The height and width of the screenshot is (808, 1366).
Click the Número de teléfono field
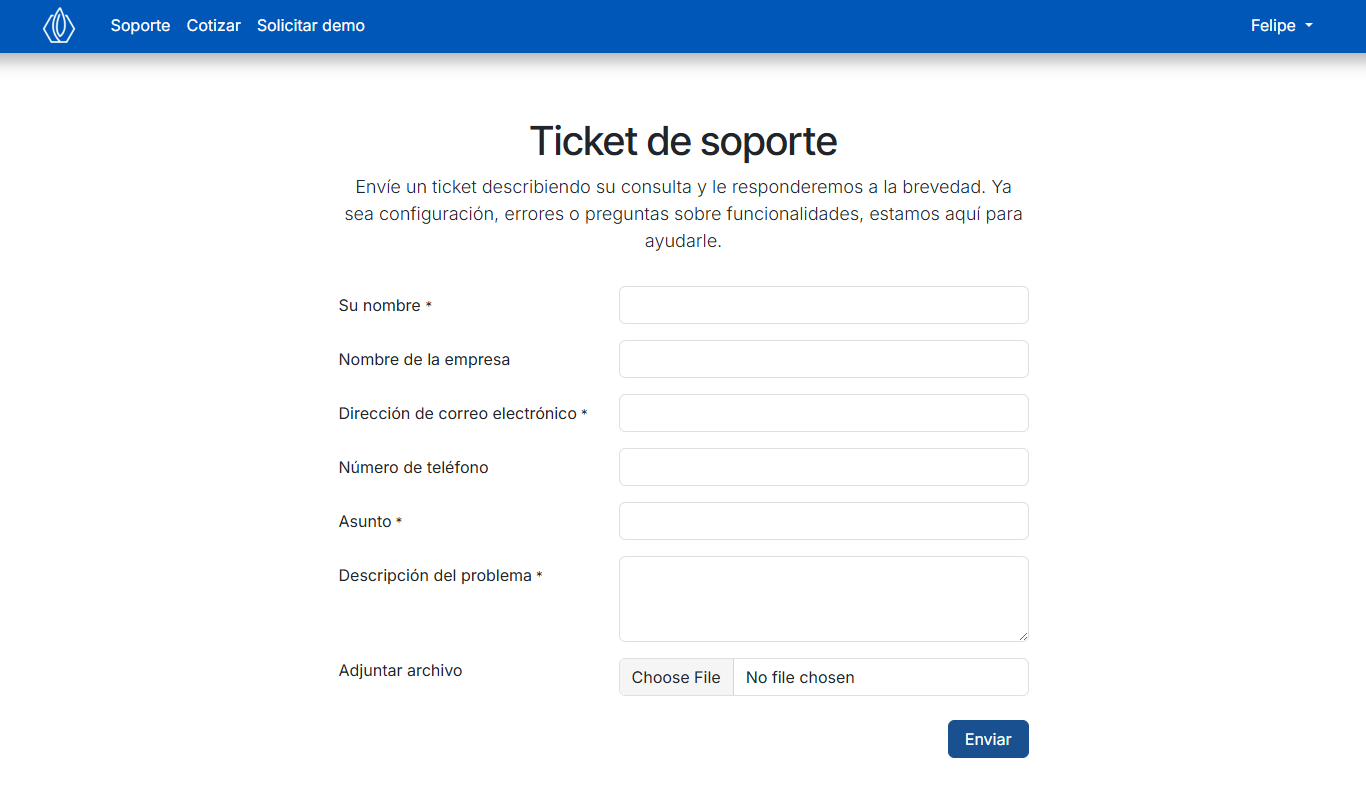point(823,467)
